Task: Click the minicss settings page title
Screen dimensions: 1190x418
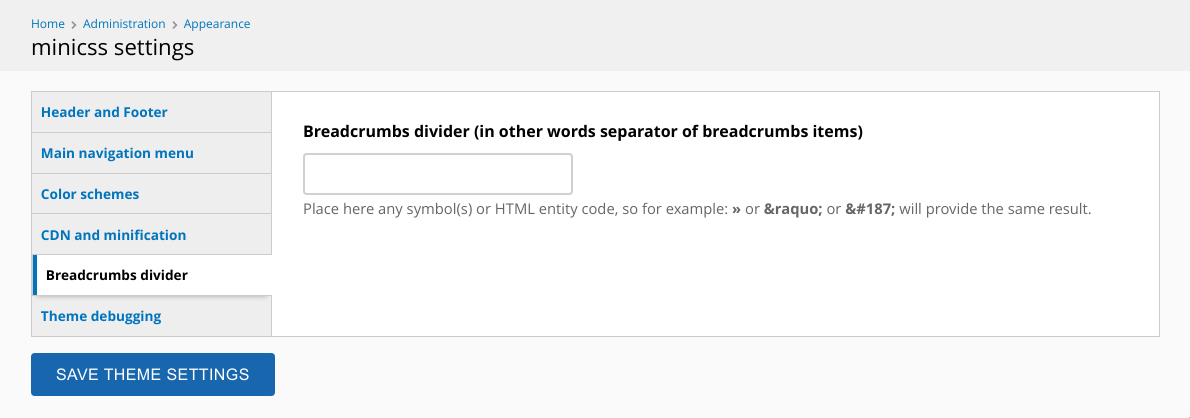Action: click(112, 48)
